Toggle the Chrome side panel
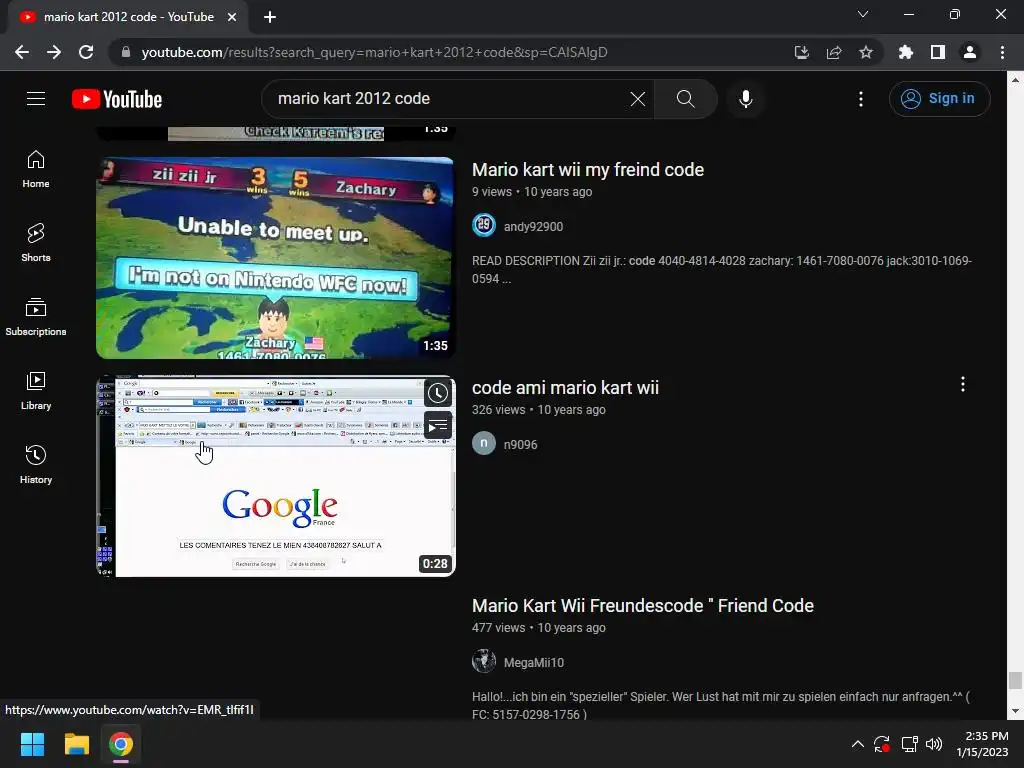Viewport: 1024px width, 768px height. click(x=937, y=52)
